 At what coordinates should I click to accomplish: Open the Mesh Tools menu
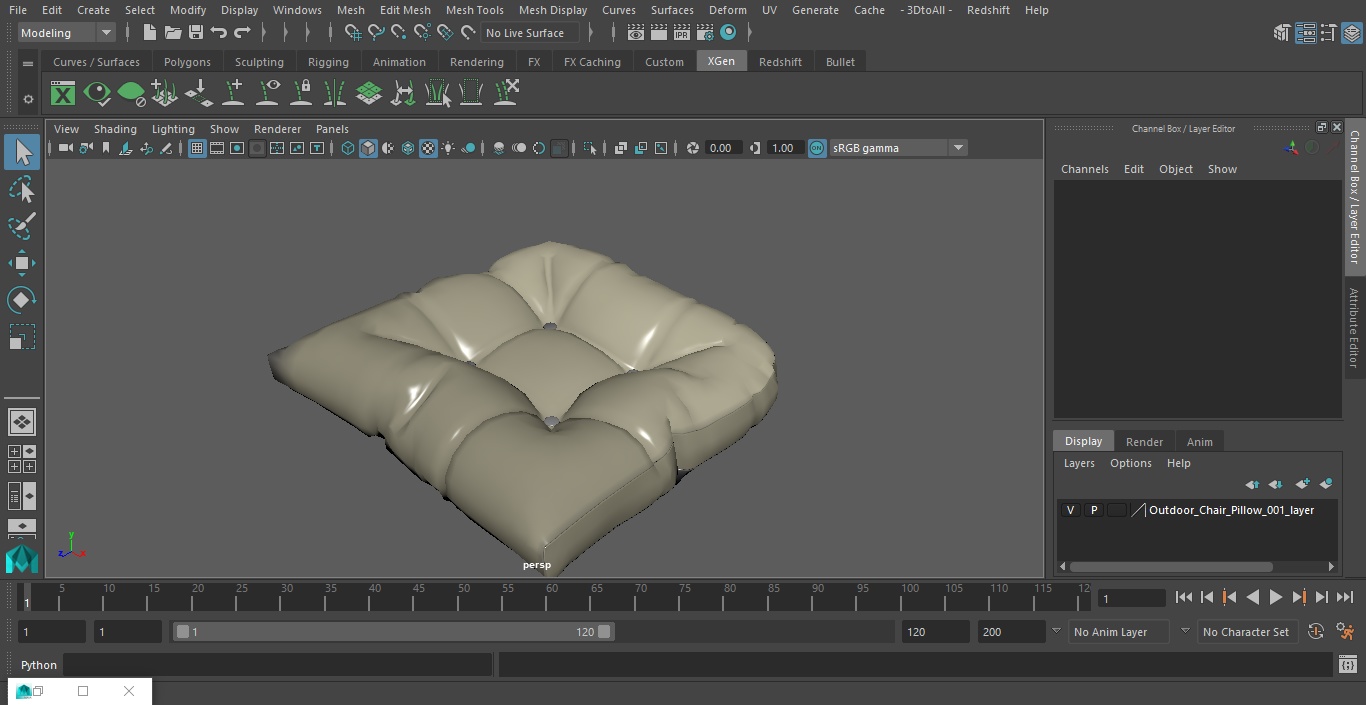pos(474,10)
